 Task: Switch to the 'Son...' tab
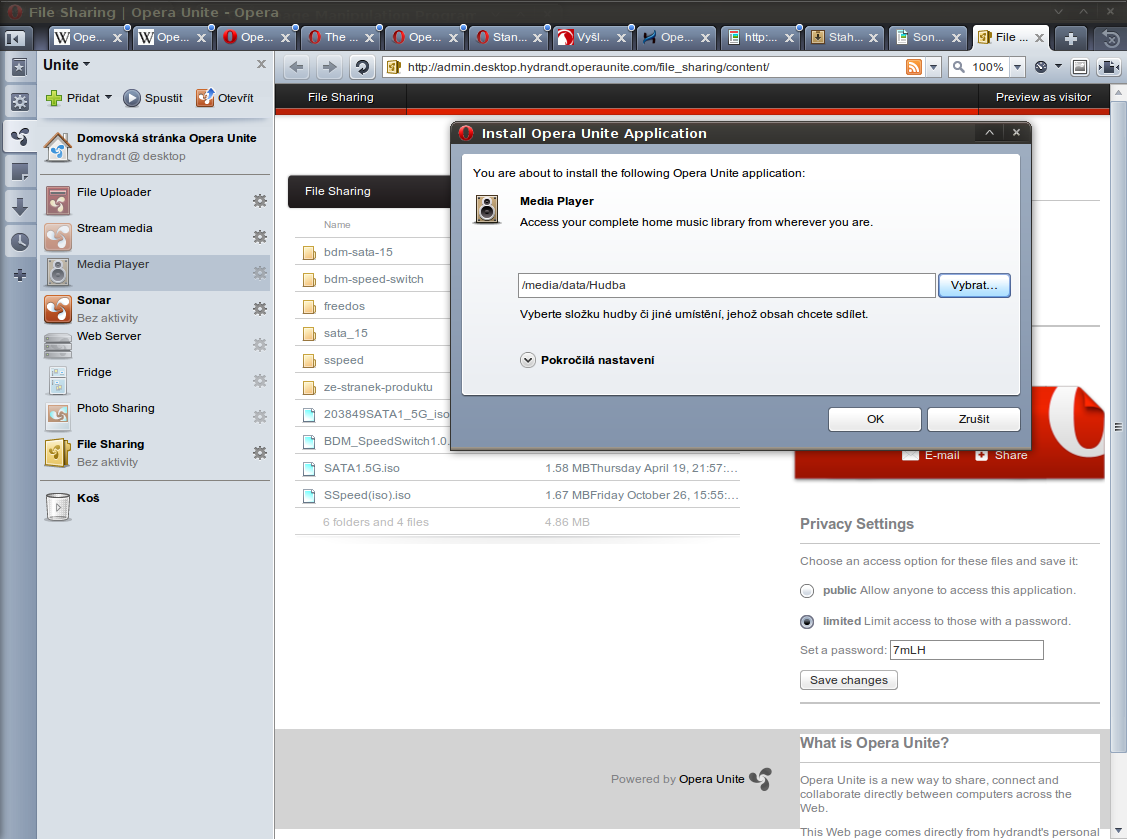click(929, 37)
